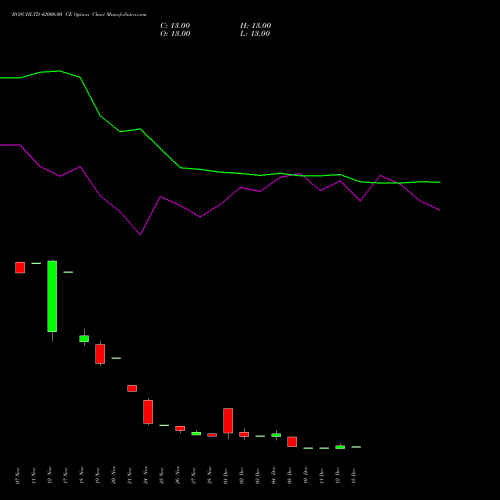Click the low value 'L: 13.00'
Viewport: 500px width, 500px height.
[x=255, y=34]
